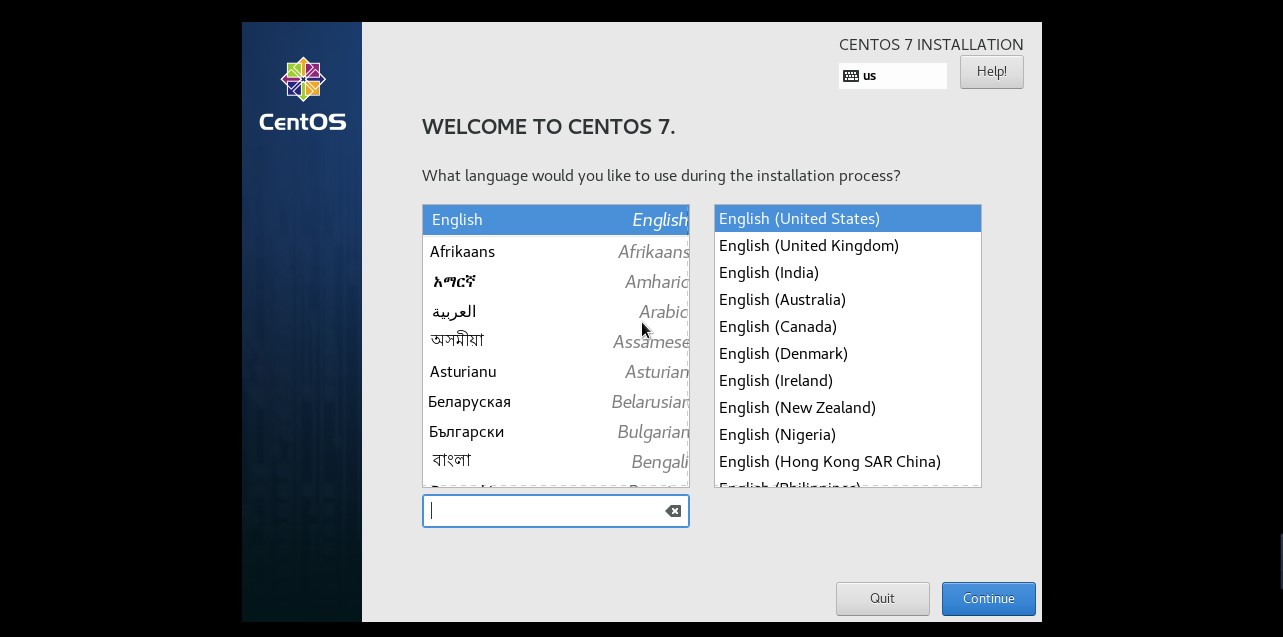
Task: Click the Quit button
Action: (x=882, y=599)
